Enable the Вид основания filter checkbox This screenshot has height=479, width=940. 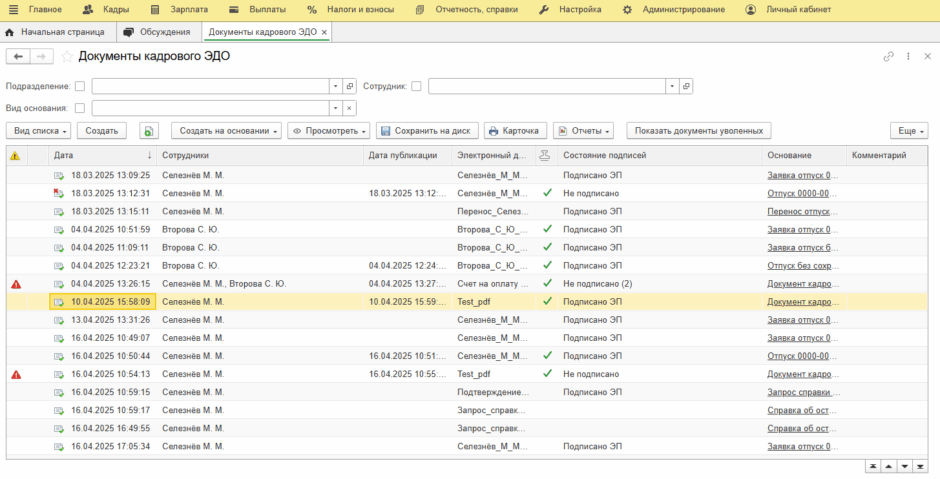pos(80,109)
